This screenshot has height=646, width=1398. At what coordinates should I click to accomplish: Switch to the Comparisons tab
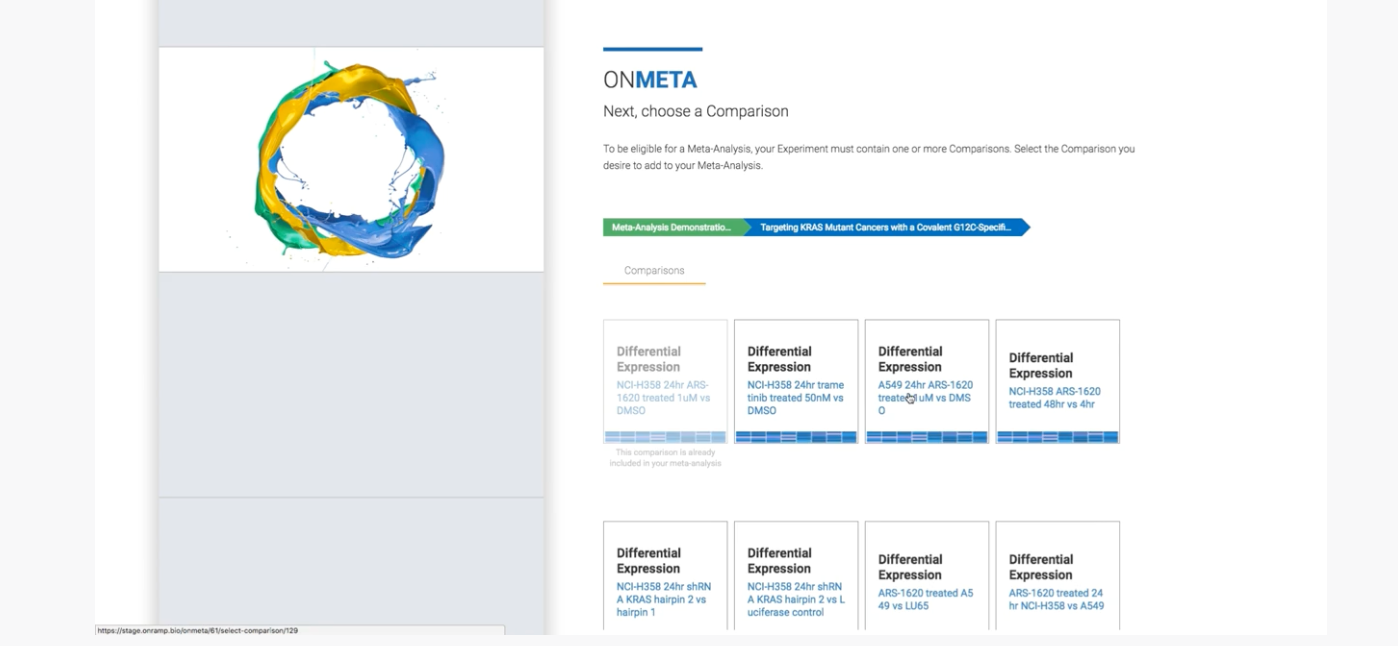pyautogui.click(x=654, y=271)
